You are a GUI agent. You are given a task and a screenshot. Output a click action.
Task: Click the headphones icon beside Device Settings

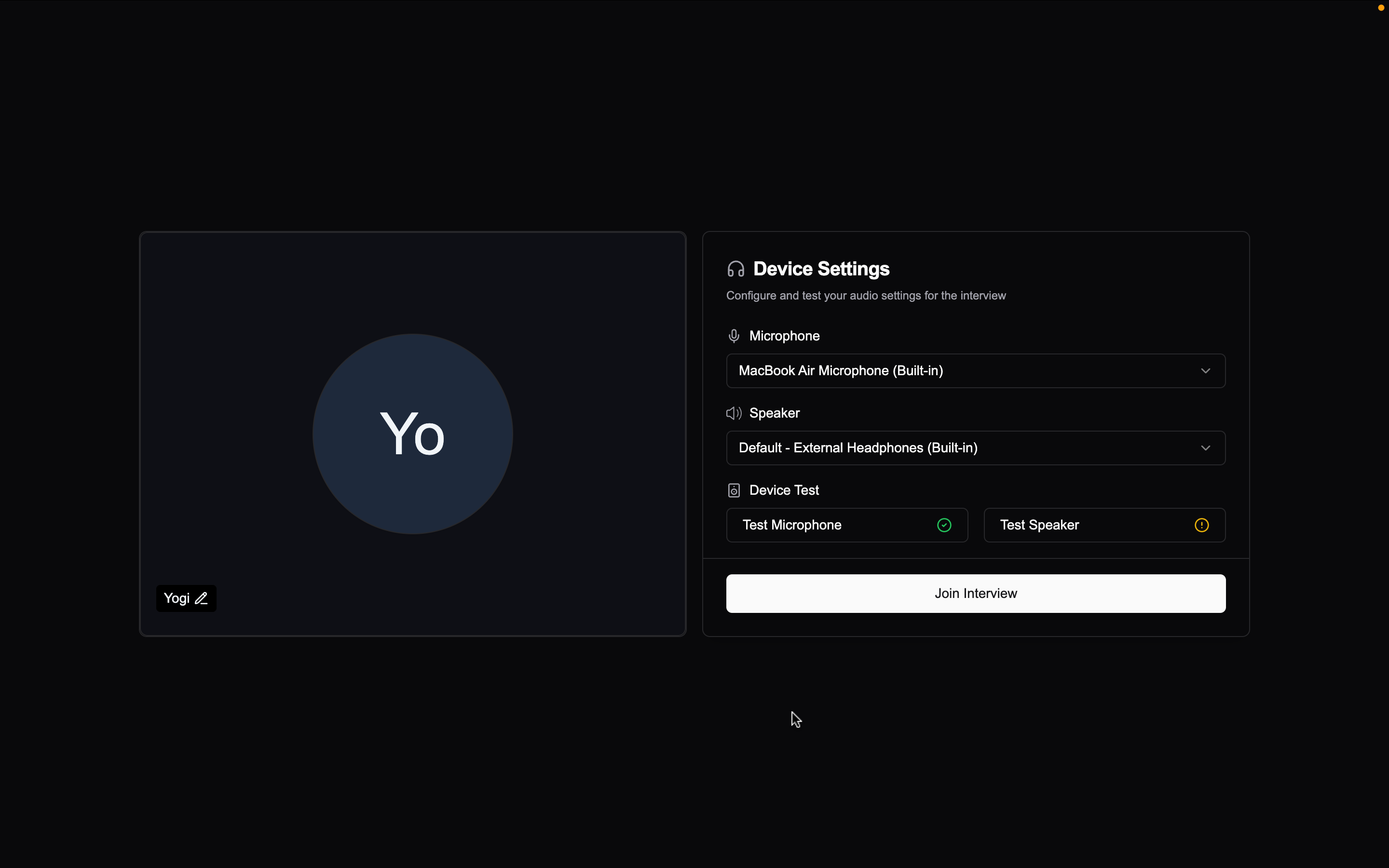[735, 269]
